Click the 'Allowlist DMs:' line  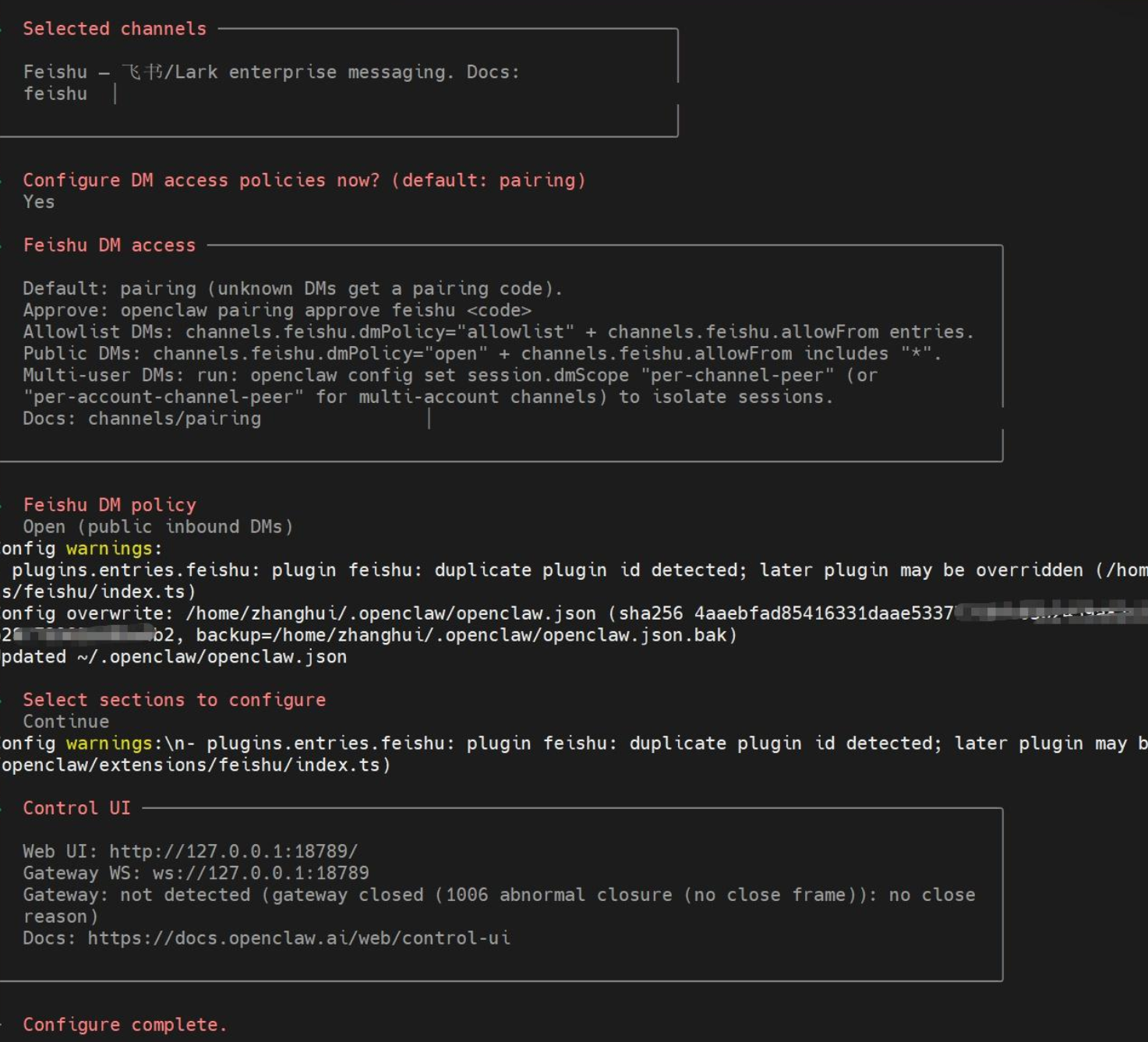click(498, 332)
